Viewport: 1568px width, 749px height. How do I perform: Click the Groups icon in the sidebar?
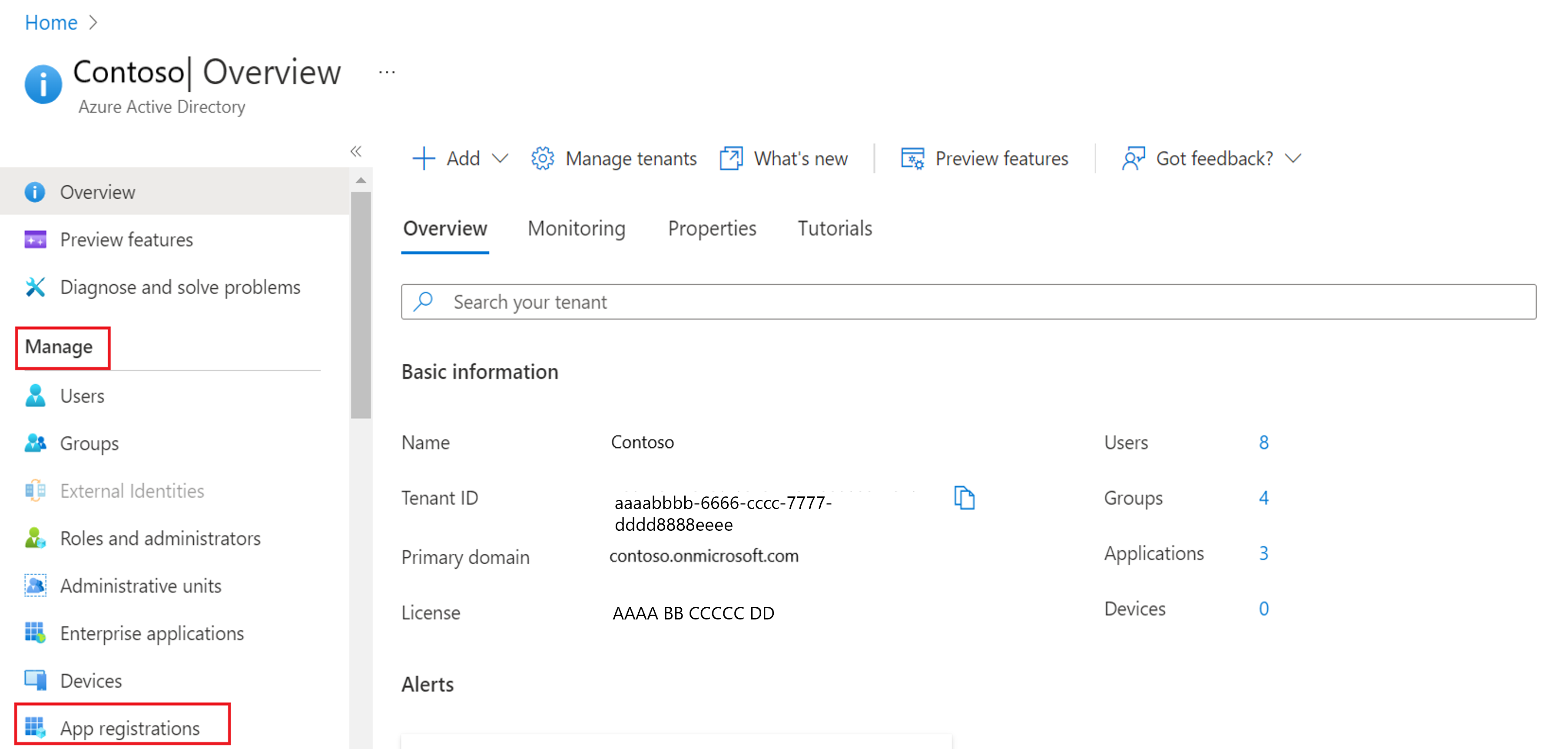(35, 443)
